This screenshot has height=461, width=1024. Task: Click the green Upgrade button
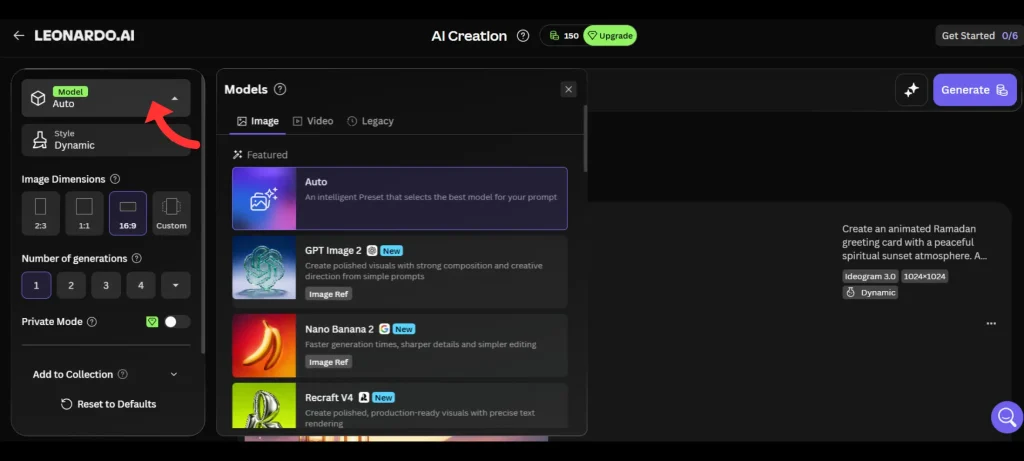tap(610, 36)
